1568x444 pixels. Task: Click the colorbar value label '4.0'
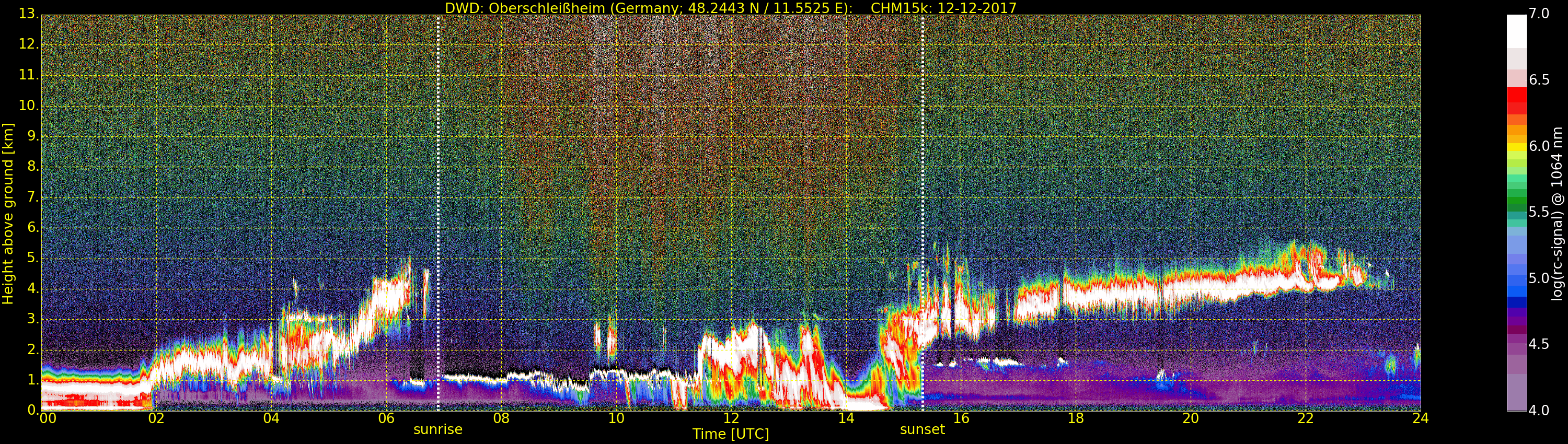(1539, 411)
